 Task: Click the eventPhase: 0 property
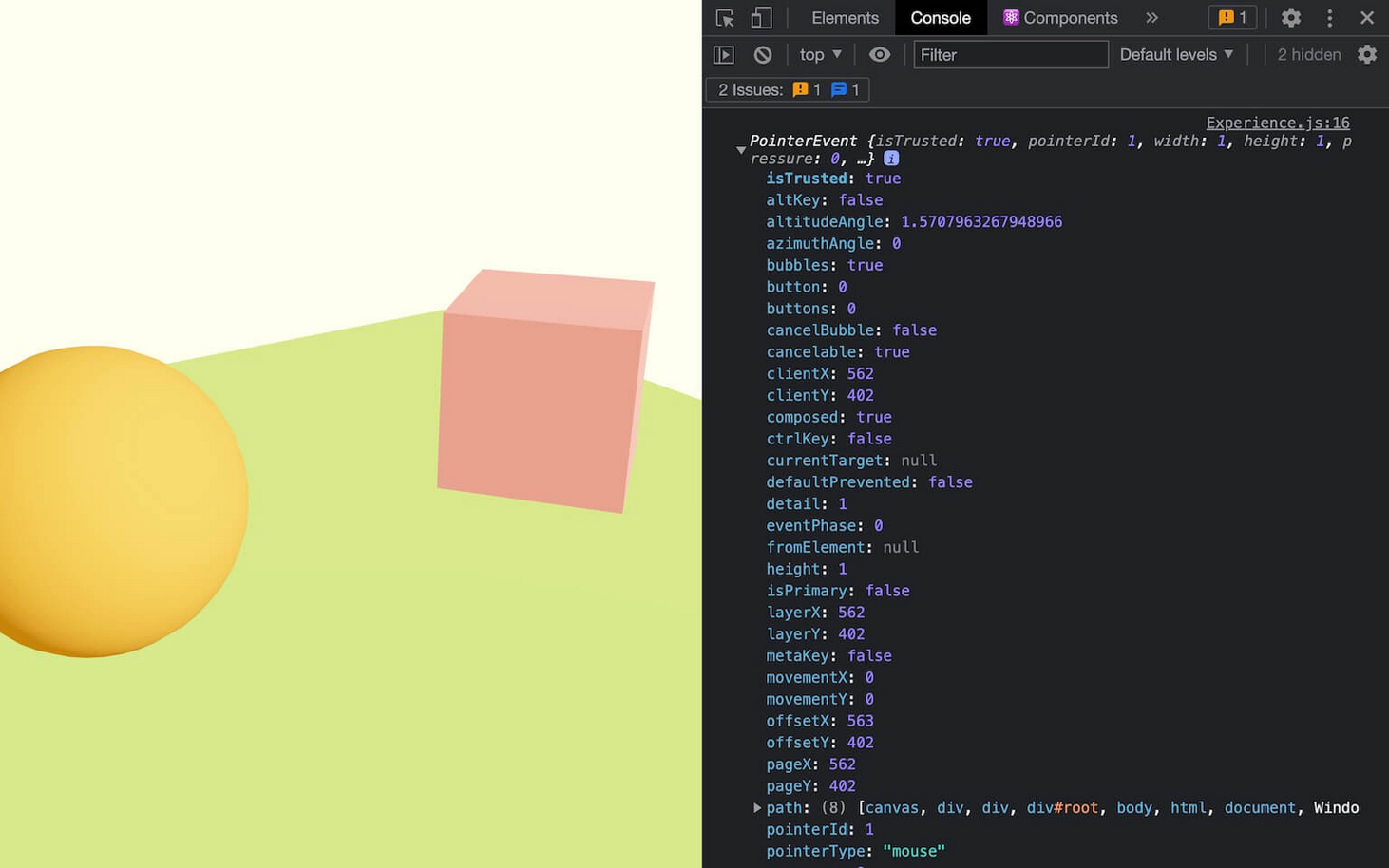pos(825,526)
